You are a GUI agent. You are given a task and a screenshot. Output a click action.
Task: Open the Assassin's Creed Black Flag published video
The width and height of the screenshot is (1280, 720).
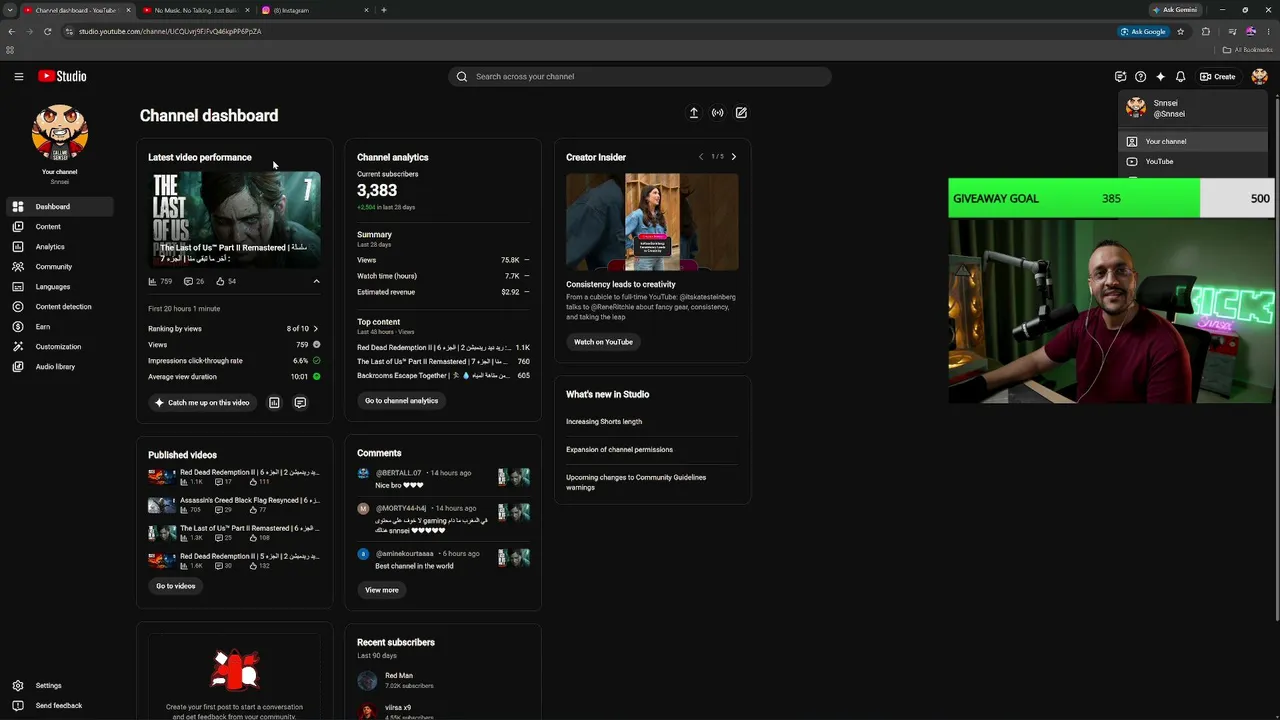pyautogui.click(x=235, y=505)
